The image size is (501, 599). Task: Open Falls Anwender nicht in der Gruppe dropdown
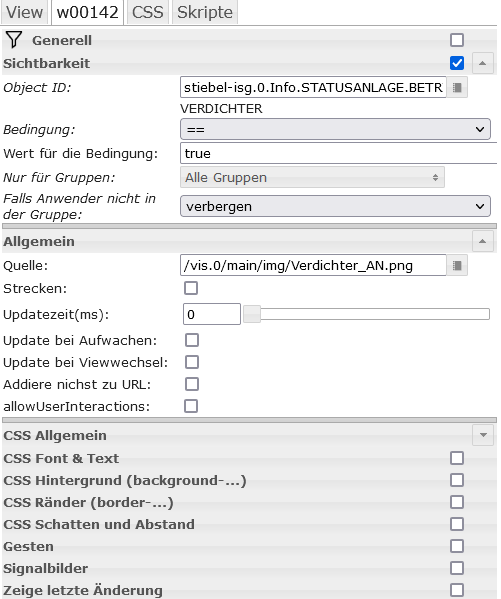(x=335, y=206)
